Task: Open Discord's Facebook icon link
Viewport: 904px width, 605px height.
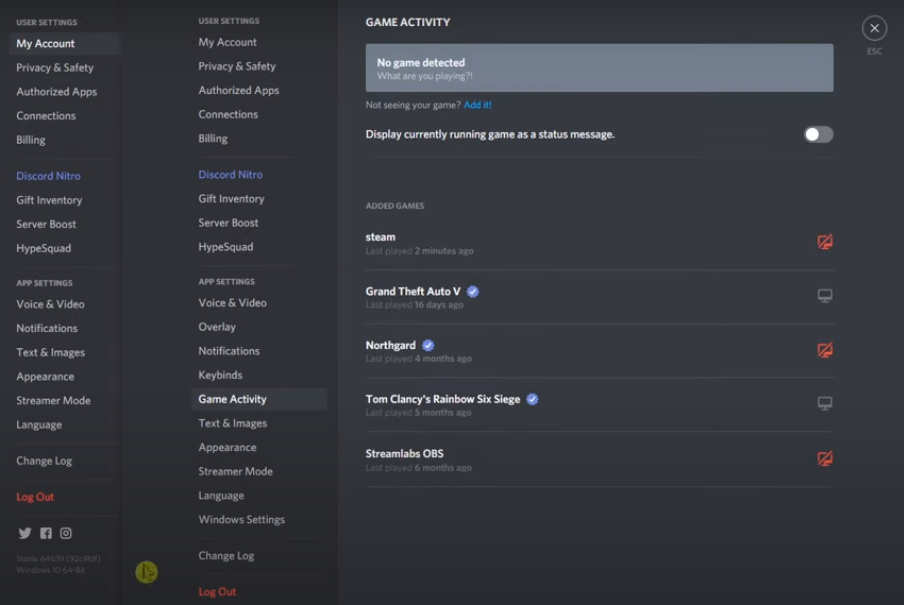Action: point(46,533)
